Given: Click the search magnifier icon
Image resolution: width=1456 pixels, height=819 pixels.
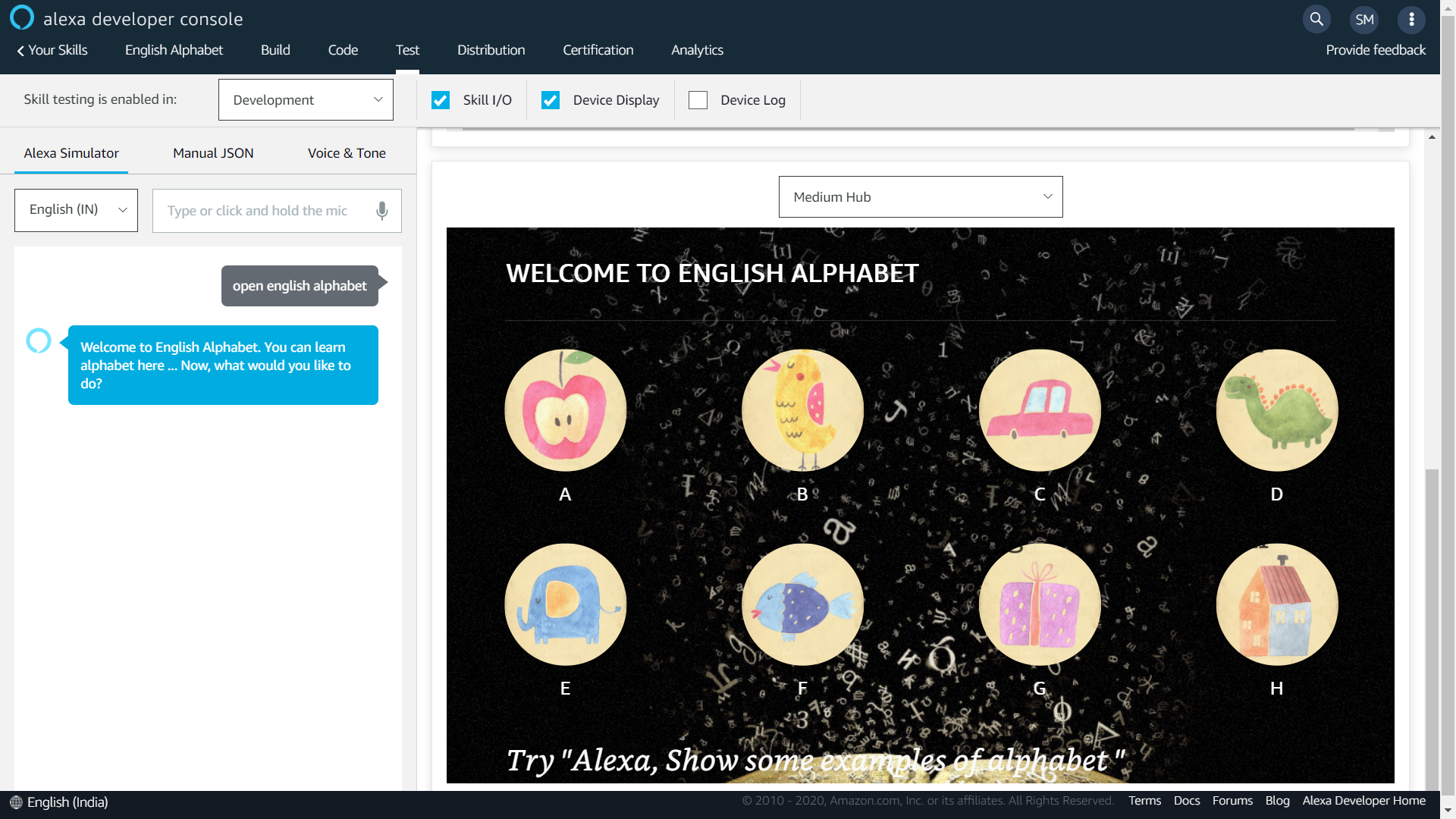Looking at the screenshot, I should tap(1316, 20).
